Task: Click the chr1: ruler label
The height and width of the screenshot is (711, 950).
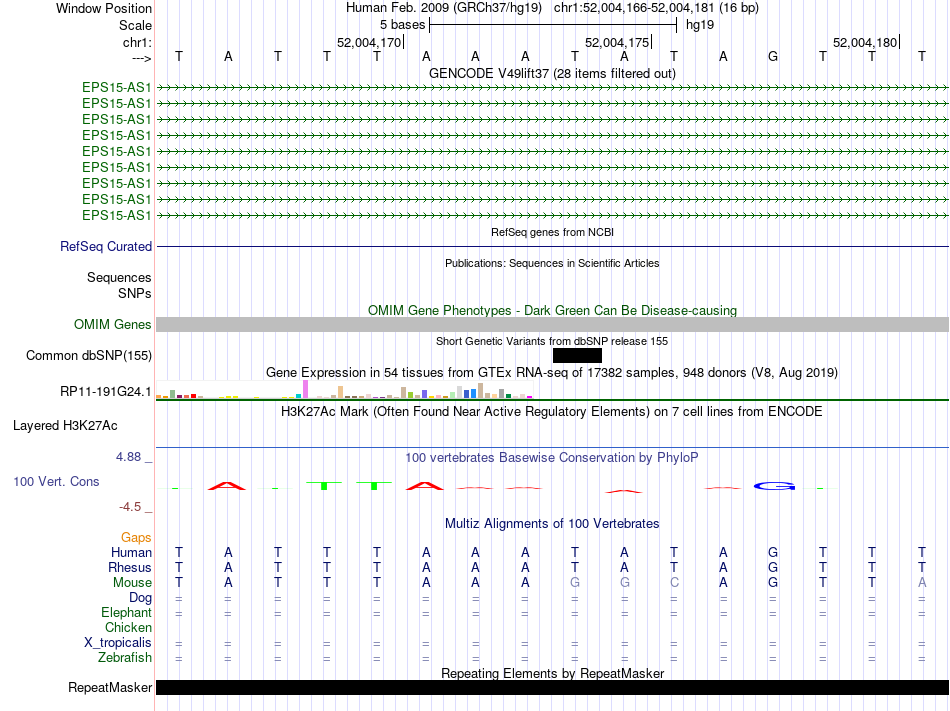Action: pyautogui.click(x=137, y=42)
